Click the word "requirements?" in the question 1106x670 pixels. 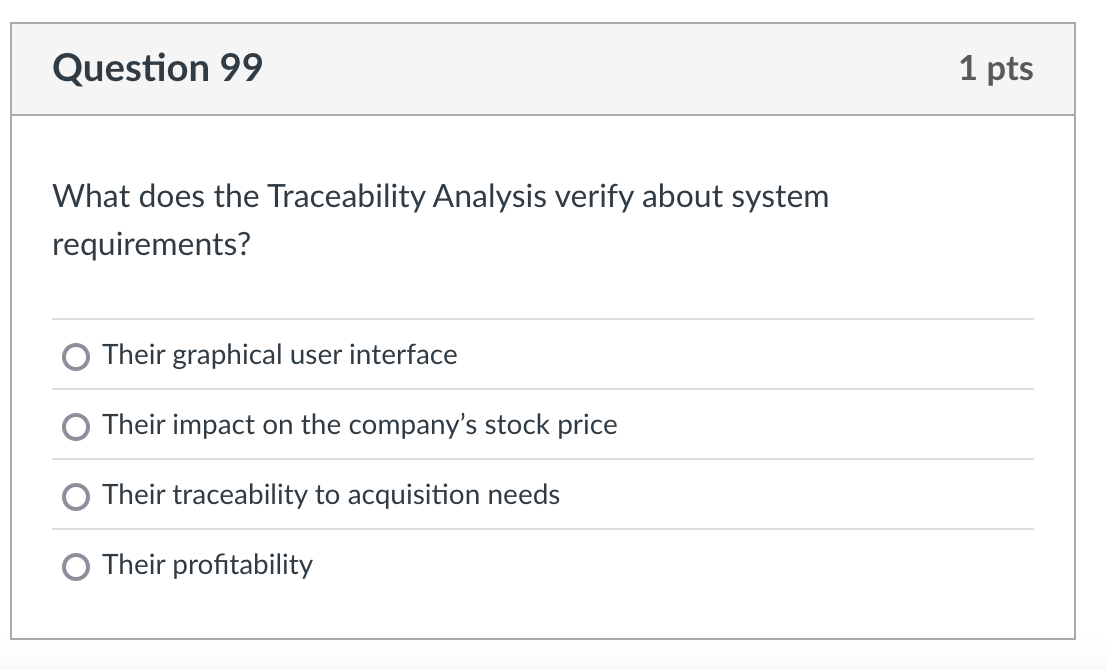click(151, 245)
